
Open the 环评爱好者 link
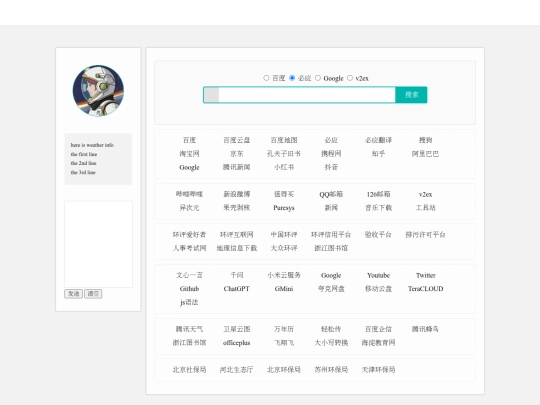click(189, 235)
